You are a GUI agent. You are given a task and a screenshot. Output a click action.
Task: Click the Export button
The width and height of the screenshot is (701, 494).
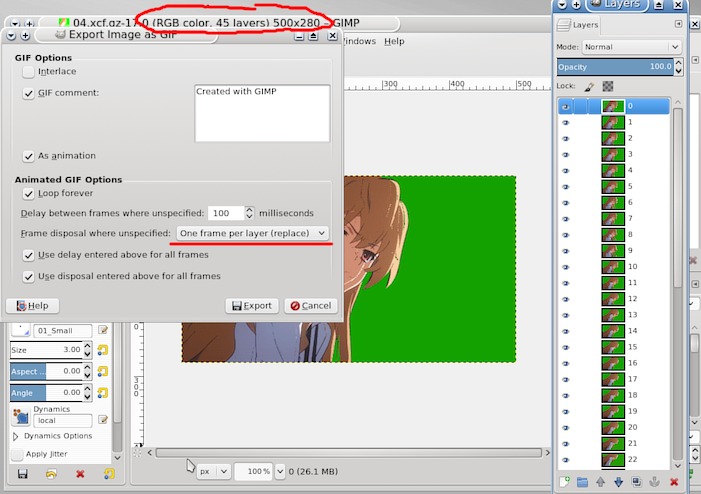pyautogui.click(x=252, y=306)
